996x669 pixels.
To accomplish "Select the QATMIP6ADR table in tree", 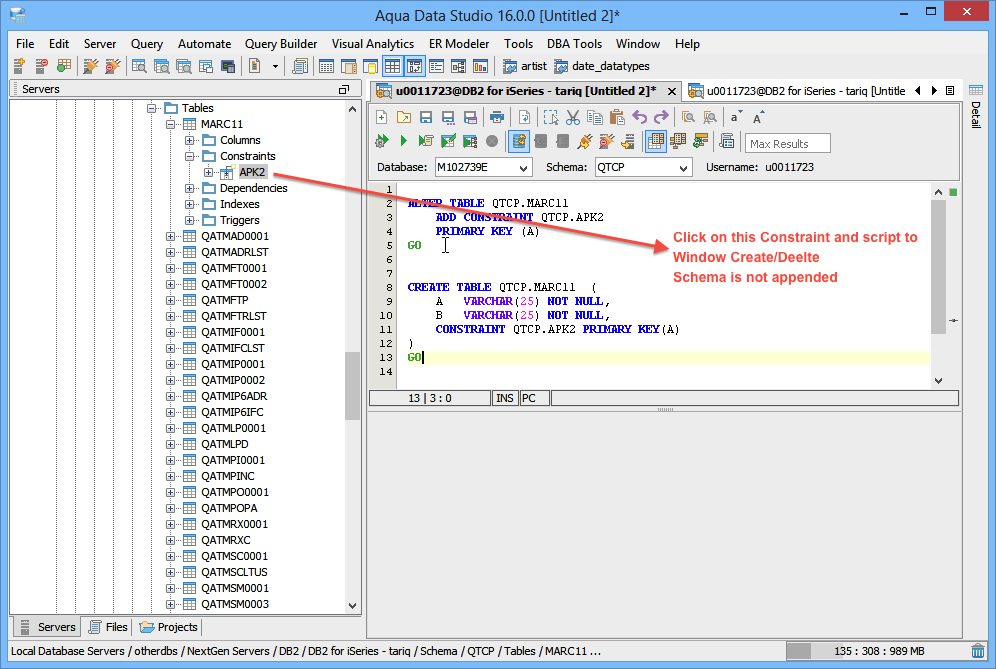I will tap(234, 396).
